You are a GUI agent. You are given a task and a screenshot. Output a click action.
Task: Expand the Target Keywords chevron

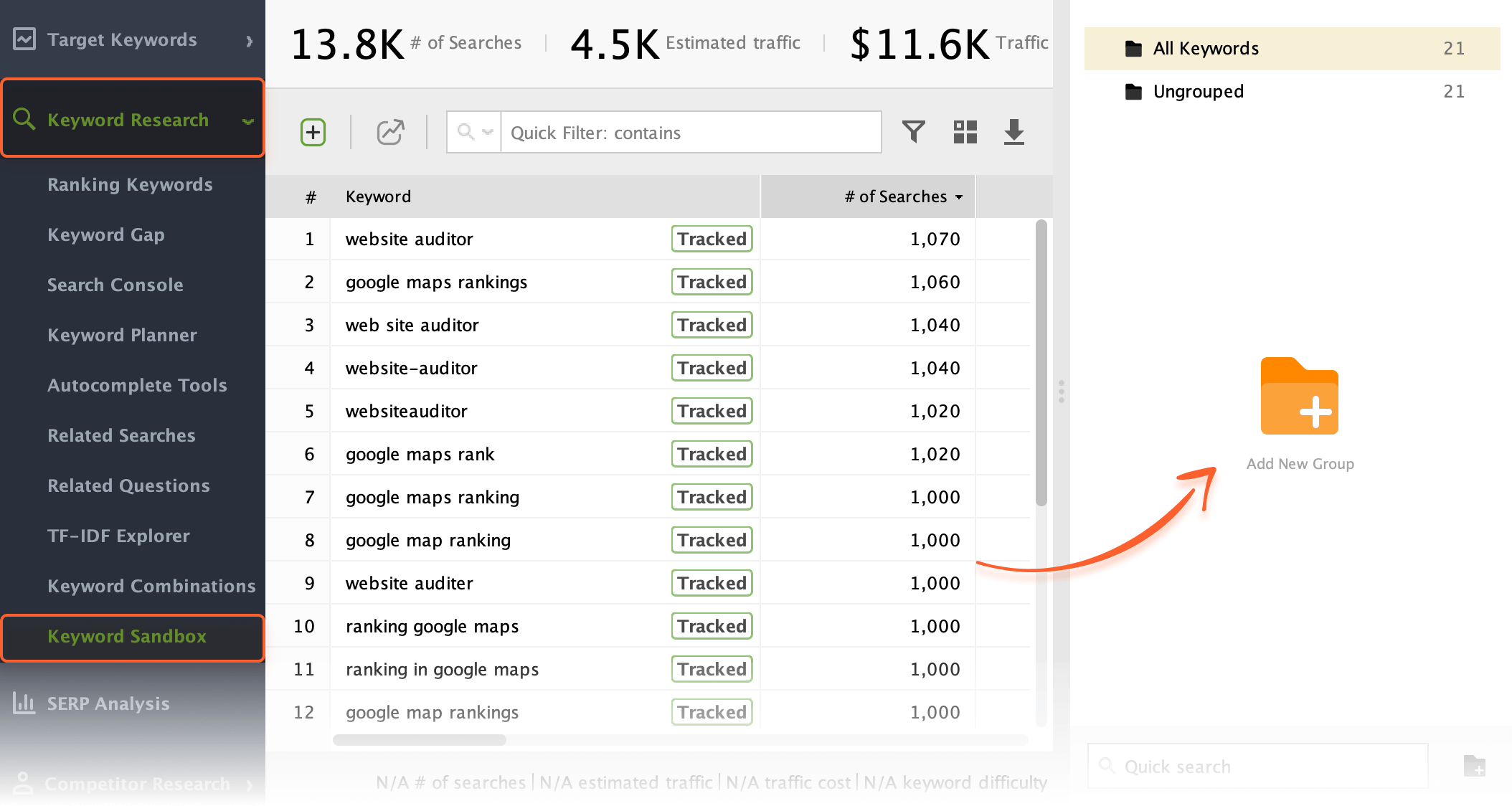click(249, 41)
